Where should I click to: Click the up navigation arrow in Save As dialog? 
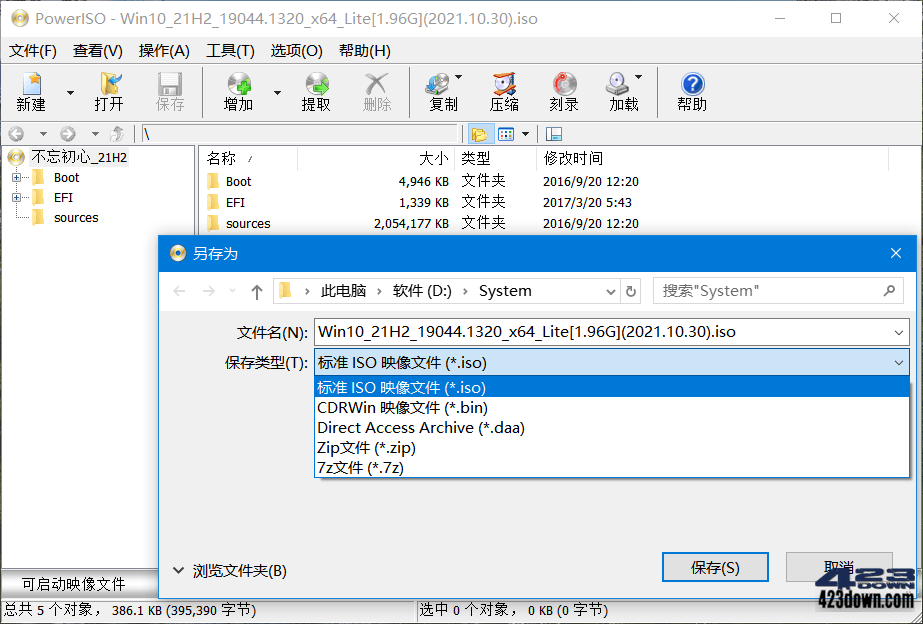[x=256, y=290]
